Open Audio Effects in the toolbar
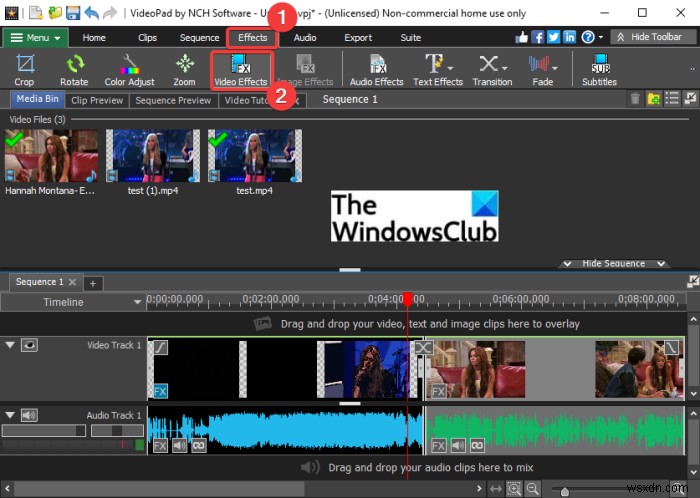The image size is (700, 498). coord(377,70)
